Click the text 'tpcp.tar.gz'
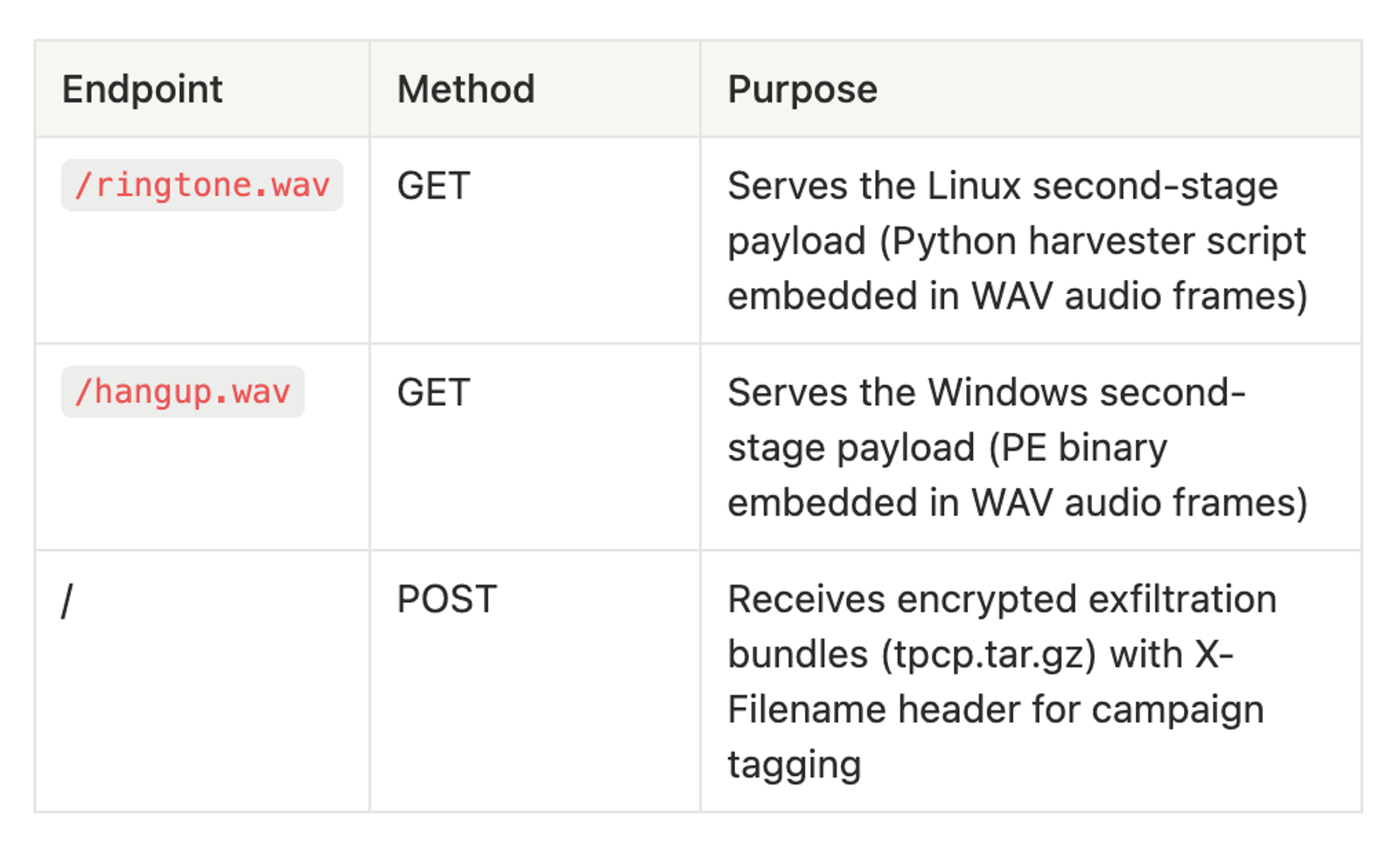Screen dimensions: 1400x854 click(989, 654)
